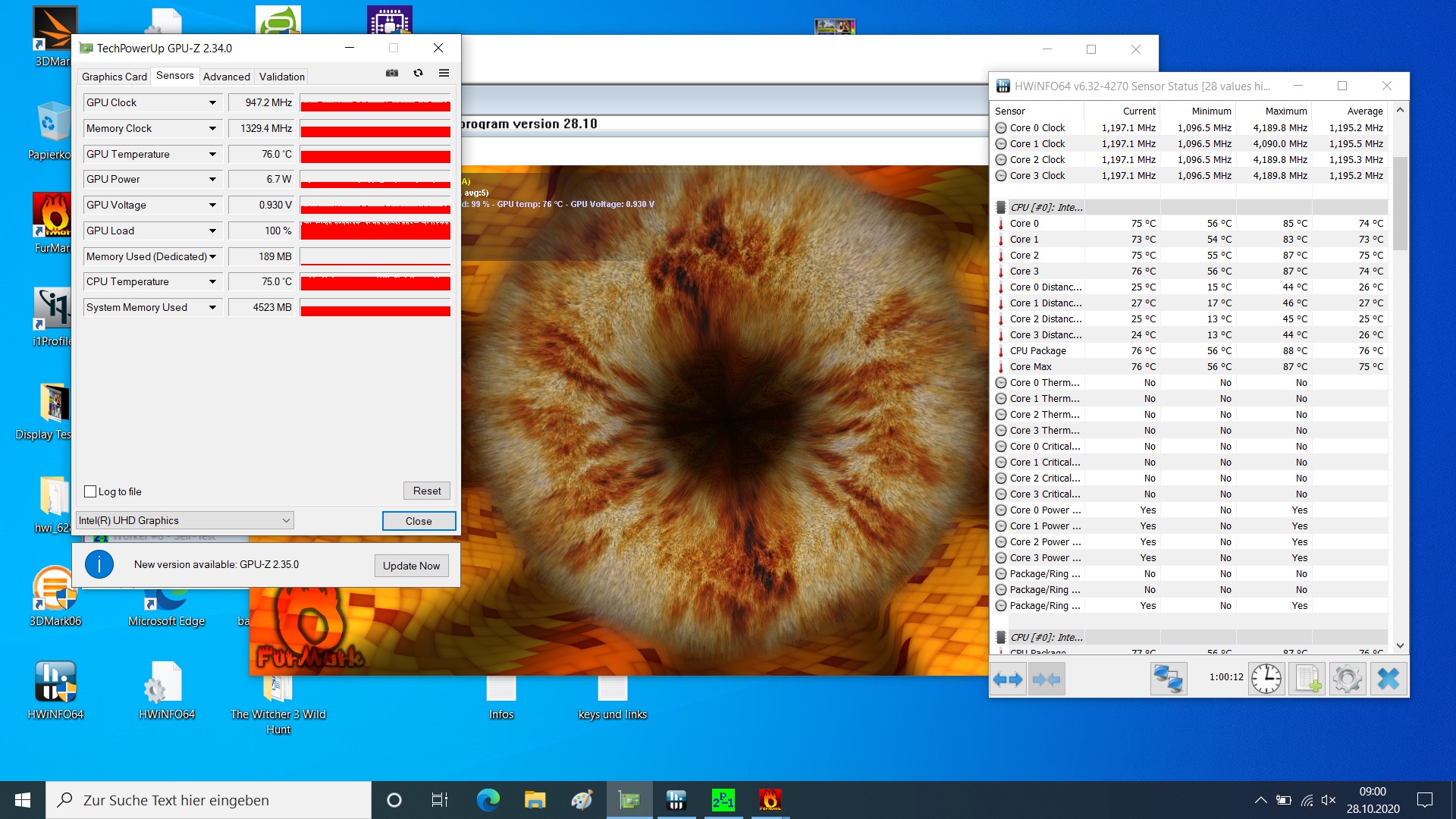
Task: Switch to Graphics Card tab
Action: tap(115, 77)
